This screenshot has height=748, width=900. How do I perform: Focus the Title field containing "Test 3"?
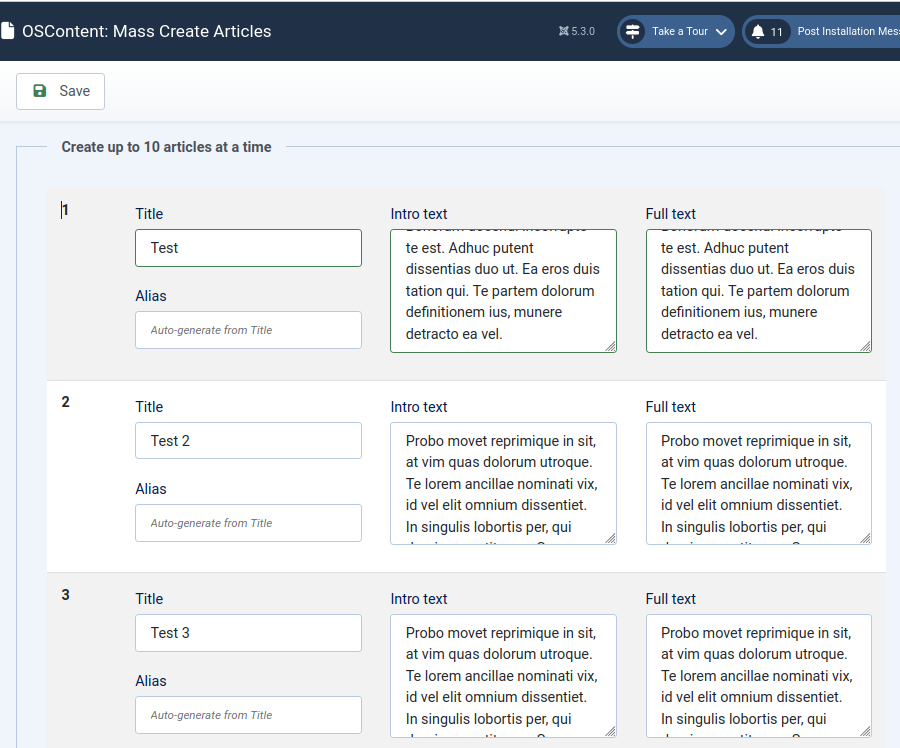248,633
